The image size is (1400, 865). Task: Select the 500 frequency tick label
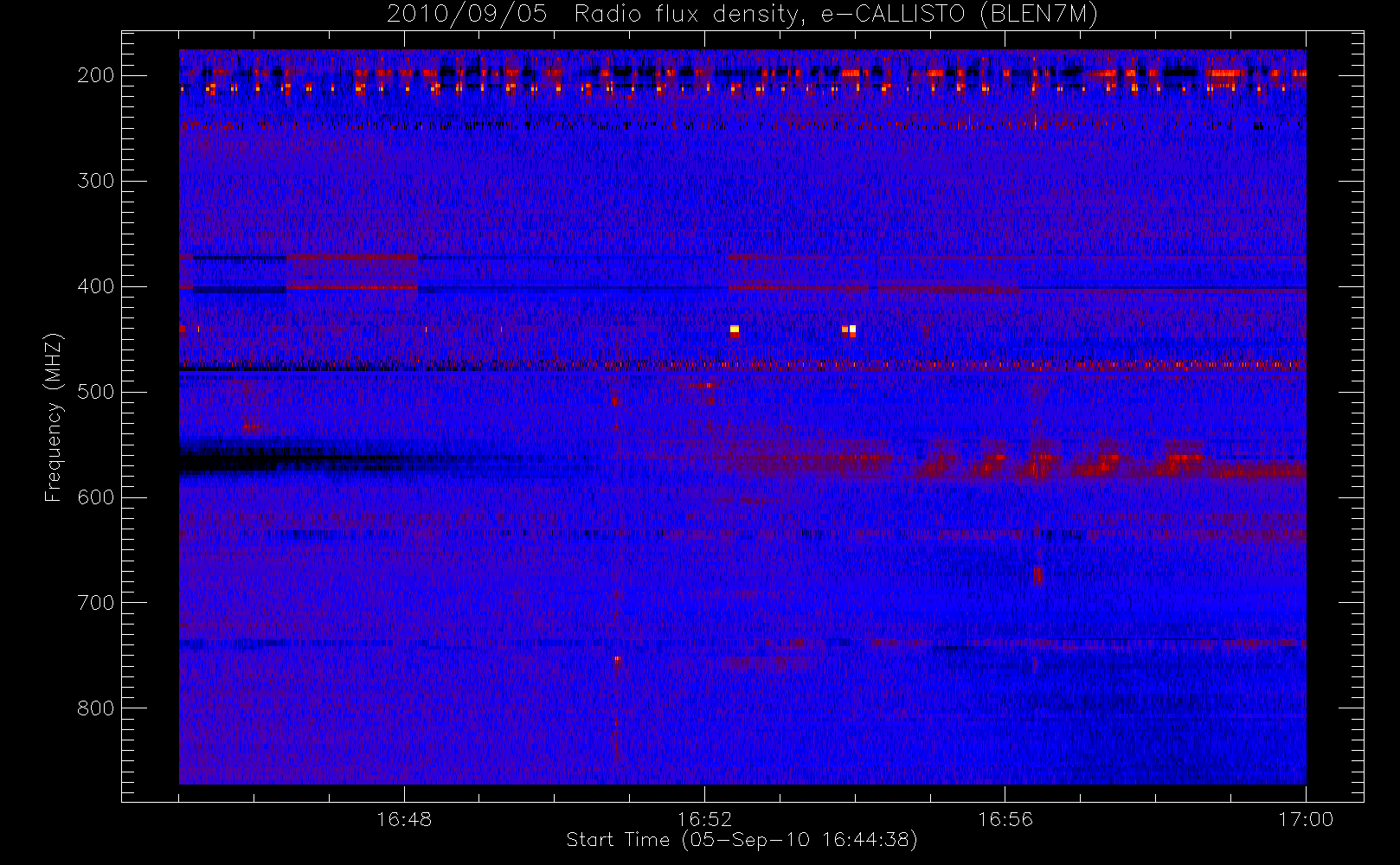pyautogui.click(x=96, y=392)
